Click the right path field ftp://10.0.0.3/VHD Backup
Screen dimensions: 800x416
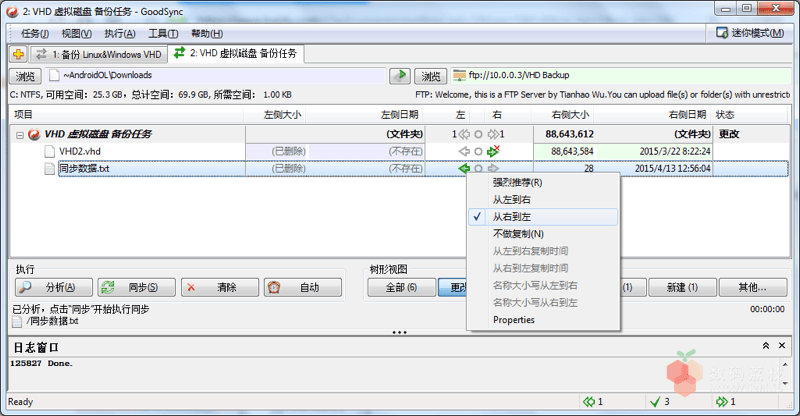[620, 76]
